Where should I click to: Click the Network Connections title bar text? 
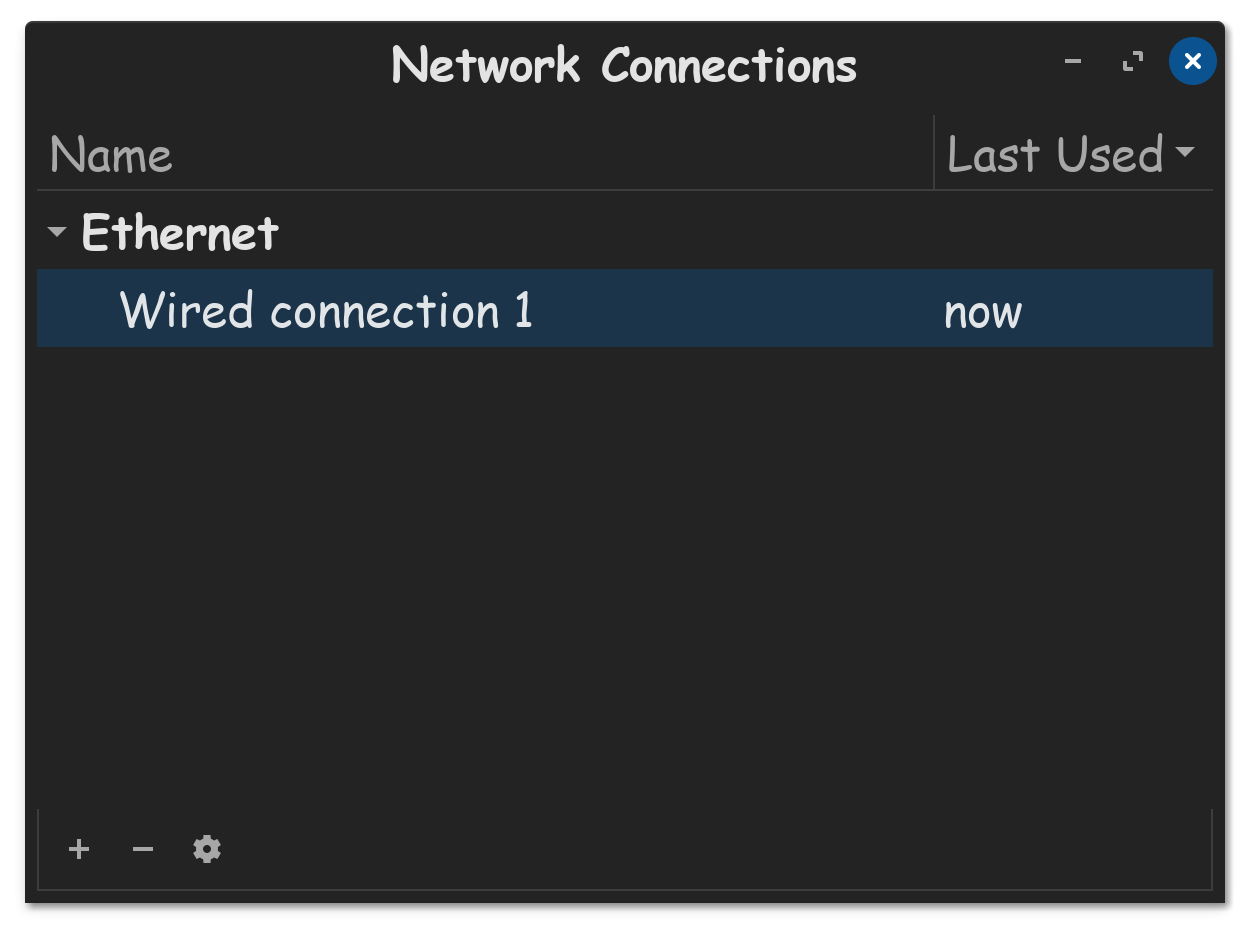(x=624, y=65)
